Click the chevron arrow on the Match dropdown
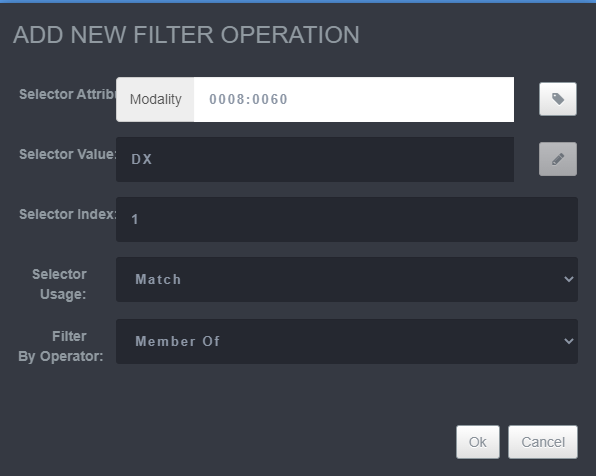 (569, 279)
